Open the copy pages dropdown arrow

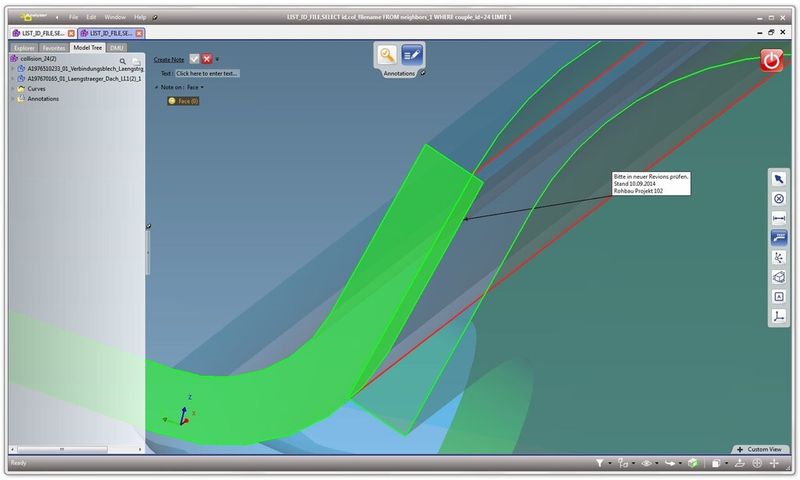[726, 464]
